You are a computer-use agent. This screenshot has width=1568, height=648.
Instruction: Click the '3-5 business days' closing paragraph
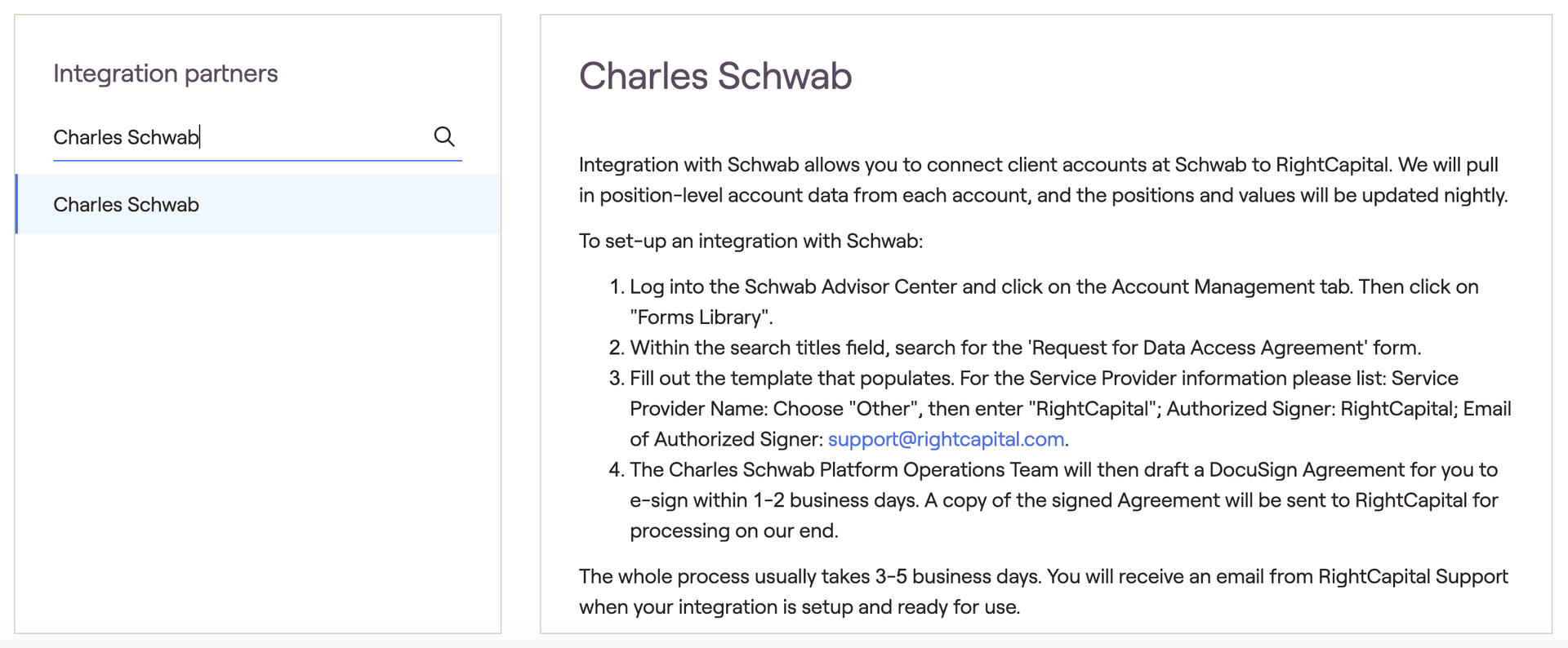[1044, 592]
